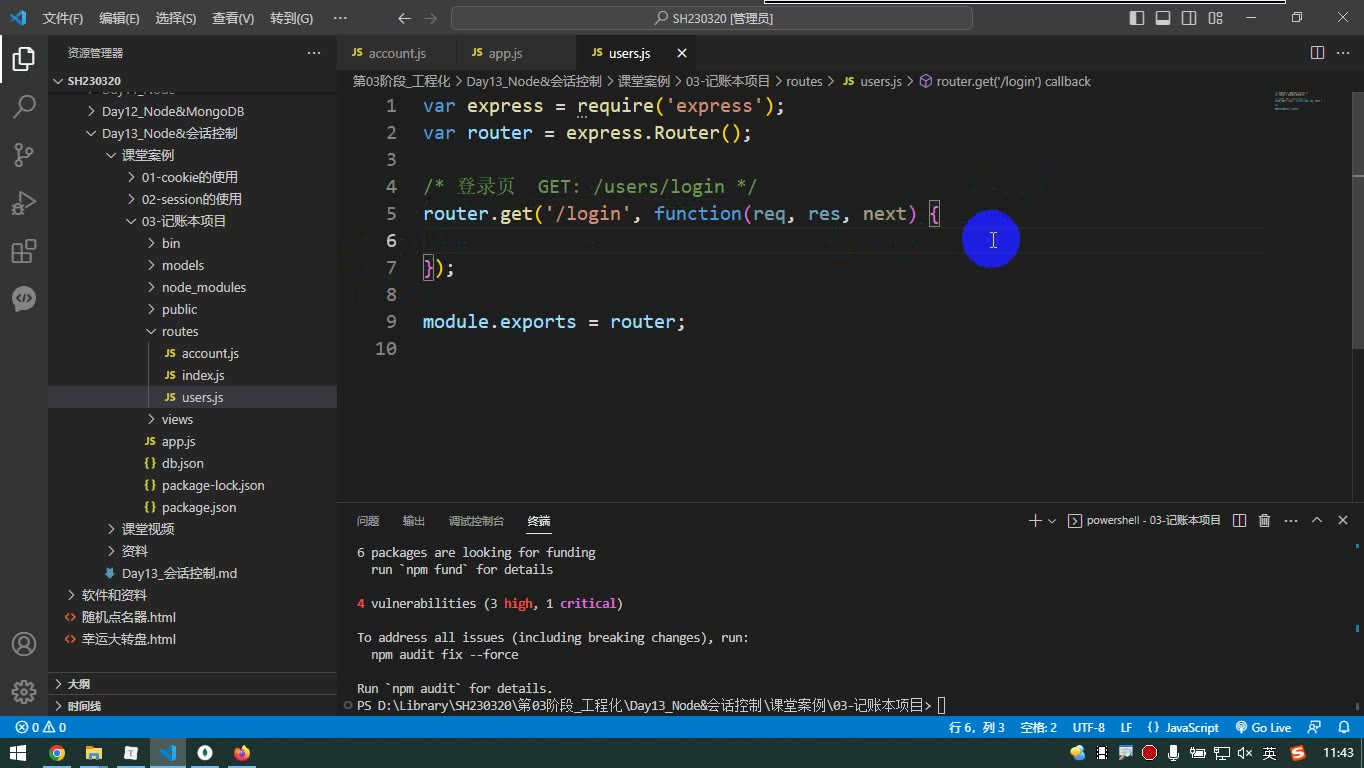The width and height of the screenshot is (1364, 768).
Task: Open index.js in the file tree
Action: coord(203,375)
